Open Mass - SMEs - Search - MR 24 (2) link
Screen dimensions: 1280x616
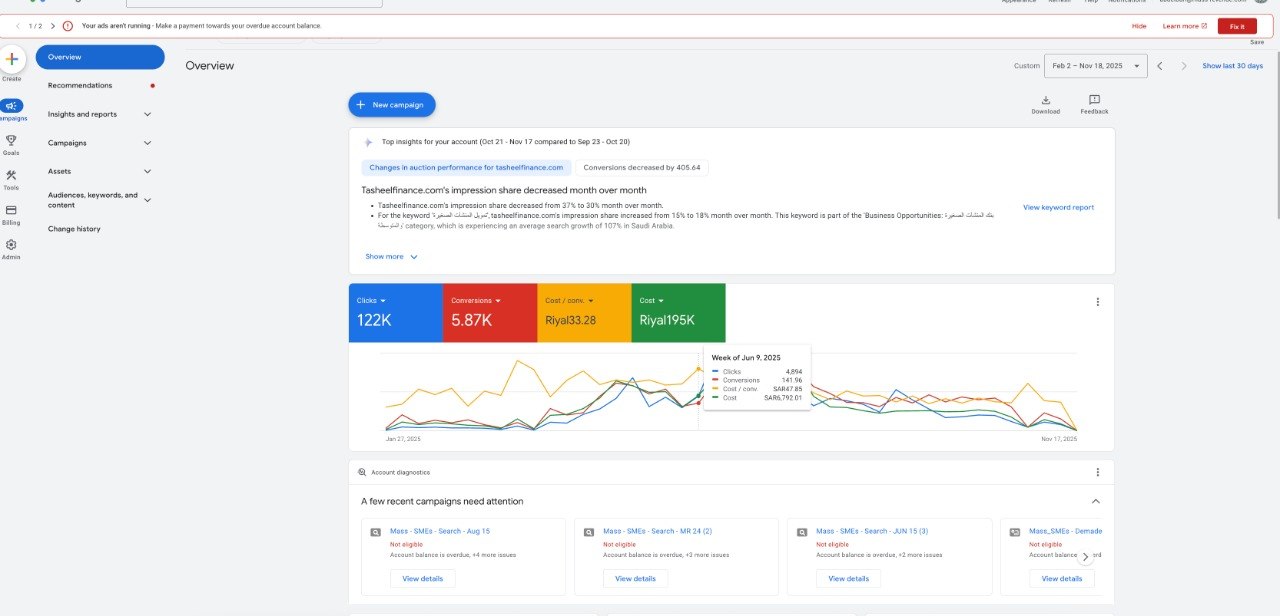[x=657, y=531]
